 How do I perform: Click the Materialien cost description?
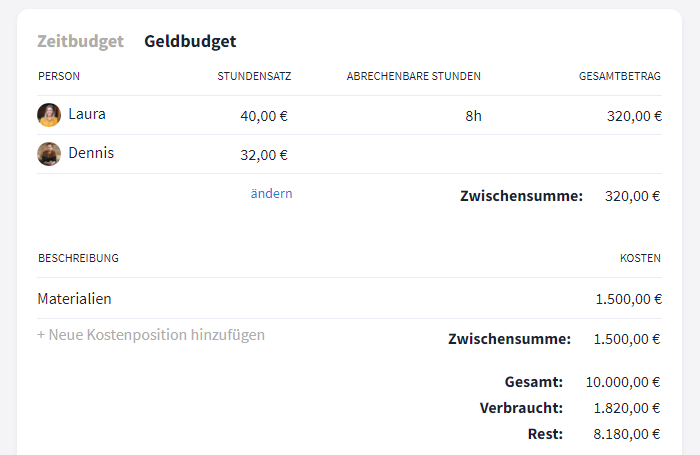(74, 298)
